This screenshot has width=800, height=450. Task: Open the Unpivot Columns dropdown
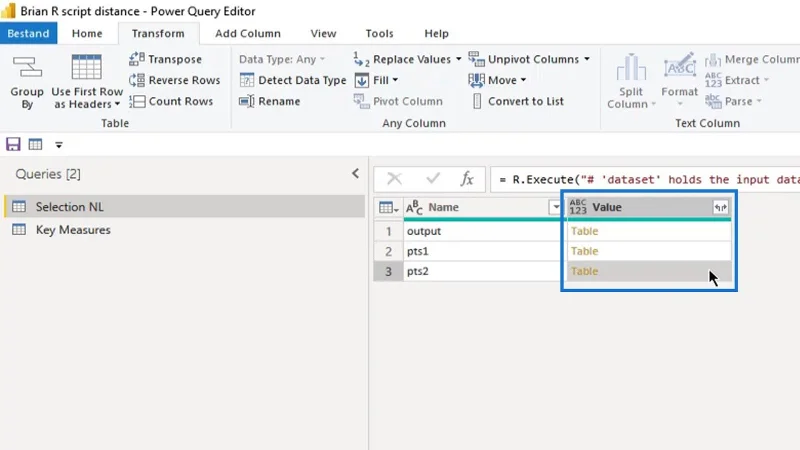pos(587,59)
